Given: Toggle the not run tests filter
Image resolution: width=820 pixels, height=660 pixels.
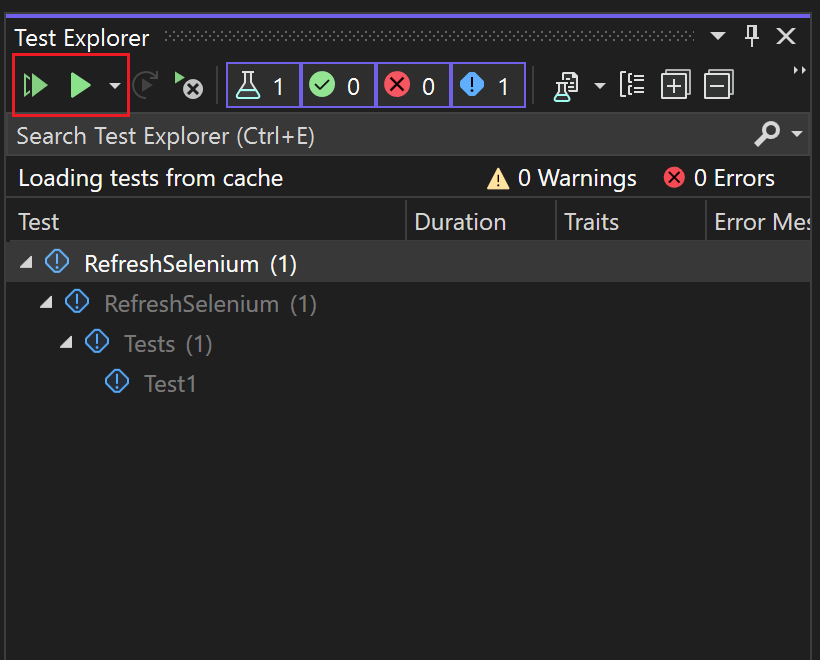Looking at the screenshot, I should coord(488,85).
